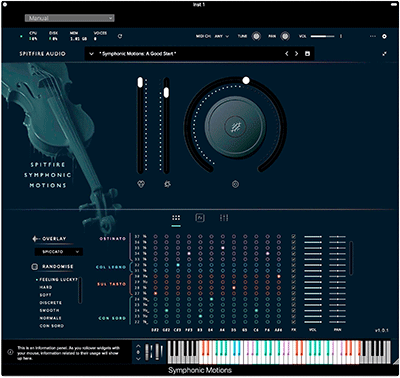
Task: Select row 30 cell in A#6 column
Action: click(x=279, y=276)
